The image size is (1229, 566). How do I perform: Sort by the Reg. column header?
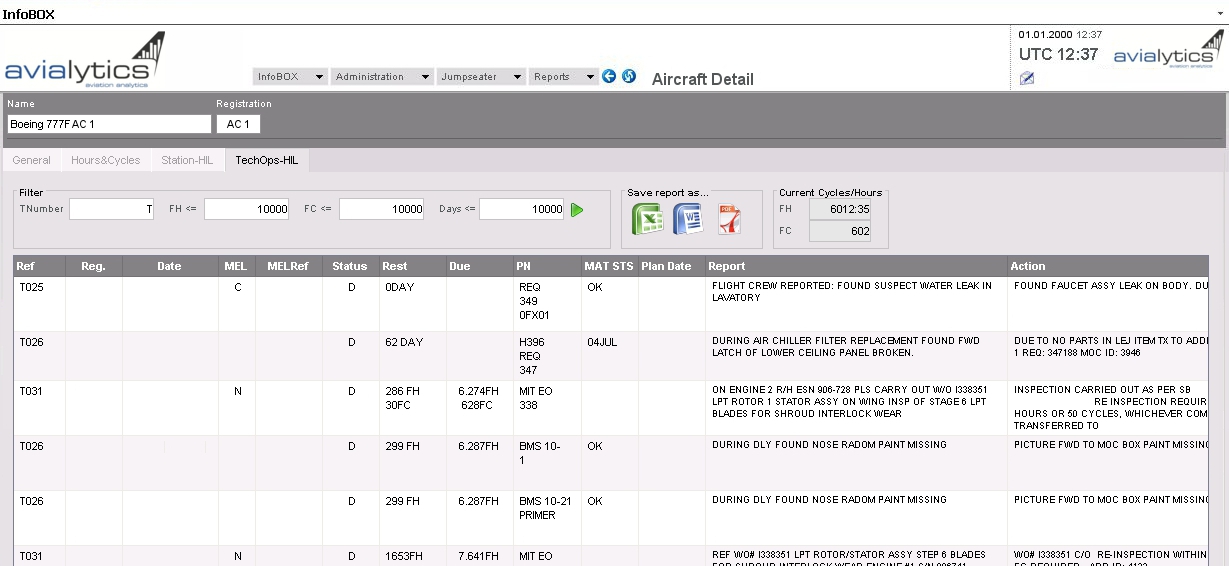click(x=94, y=266)
